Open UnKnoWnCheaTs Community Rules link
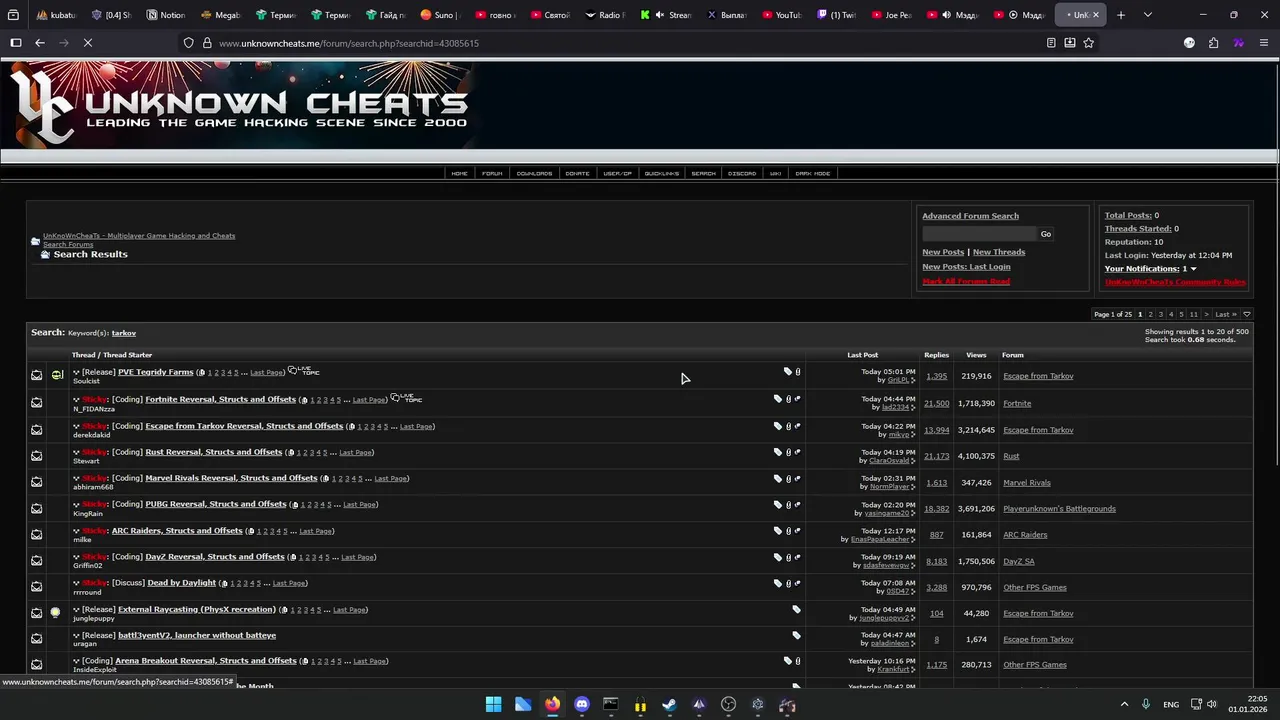This screenshot has height=720, width=1280. tap(1175, 282)
